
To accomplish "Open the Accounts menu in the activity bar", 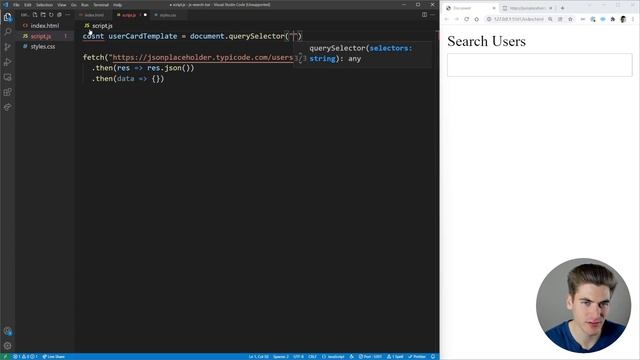I will pyautogui.click(x=7, y=331).
